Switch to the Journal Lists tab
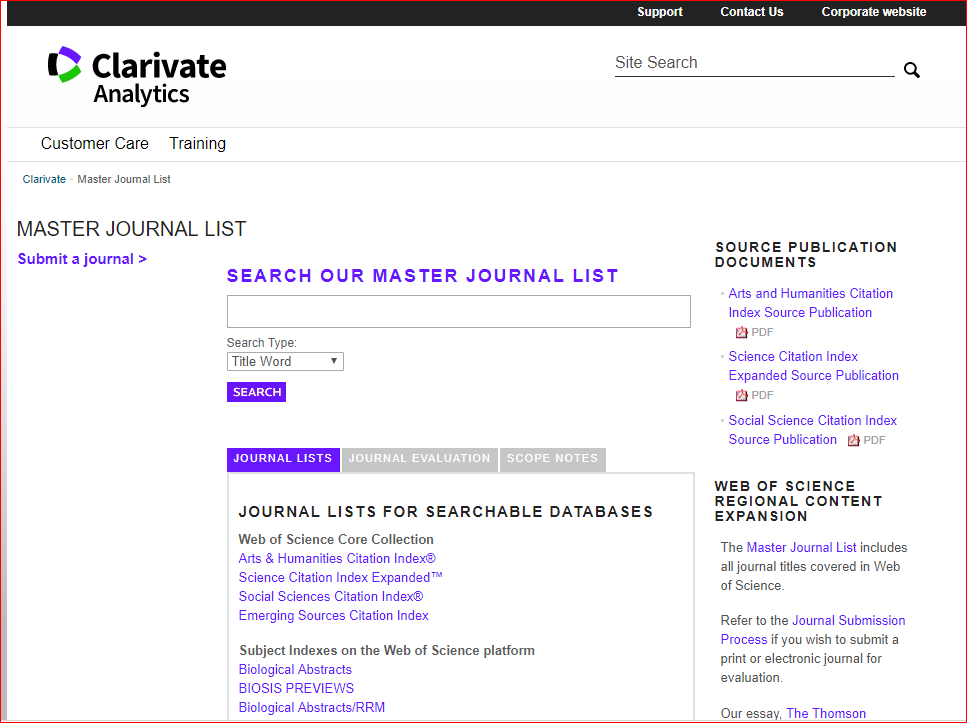Image resolution: width=967 pixels, height=723 pixels. [x=283, y=459]
